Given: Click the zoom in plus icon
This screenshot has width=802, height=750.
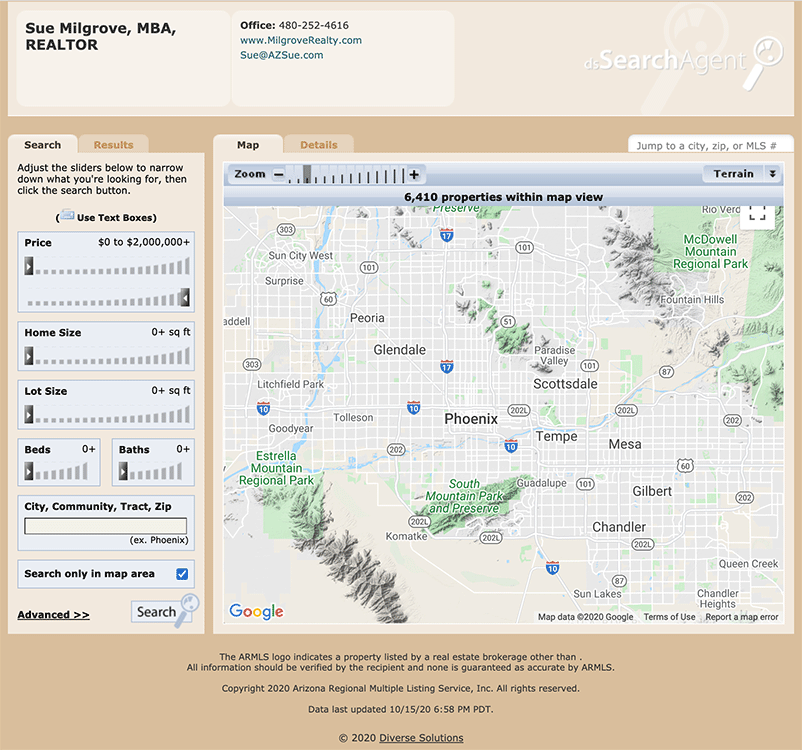Looking at the screenshot, I should pos(414,174).
